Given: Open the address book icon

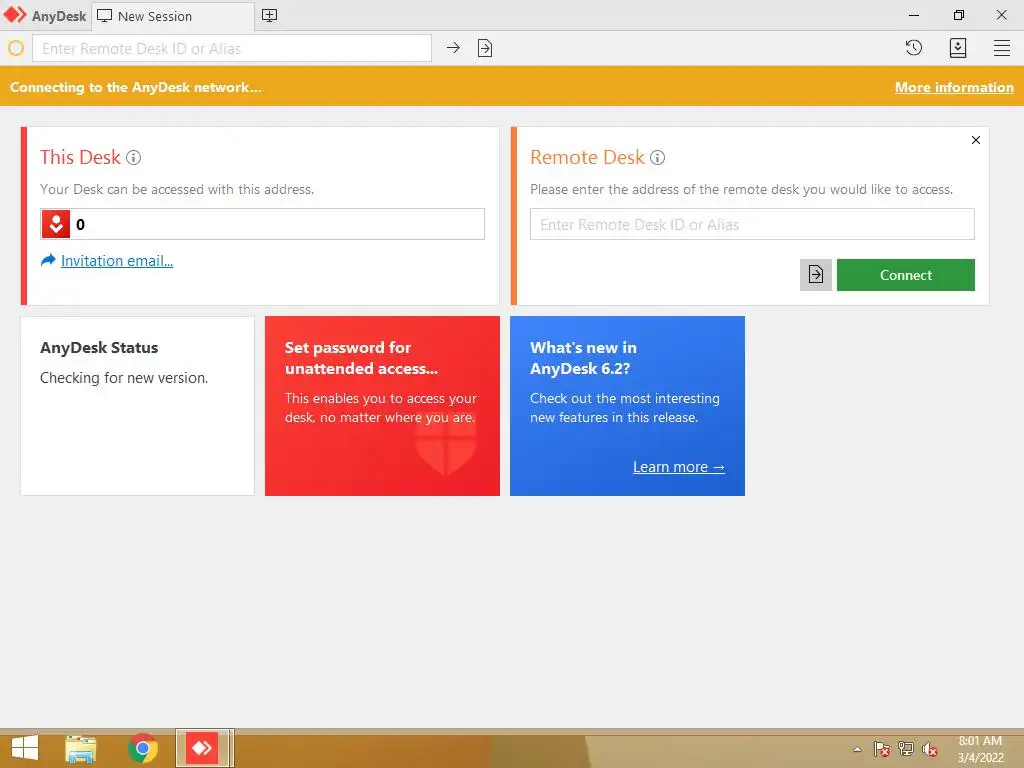Looking at the screenshot, I should [x=957, y=48].
